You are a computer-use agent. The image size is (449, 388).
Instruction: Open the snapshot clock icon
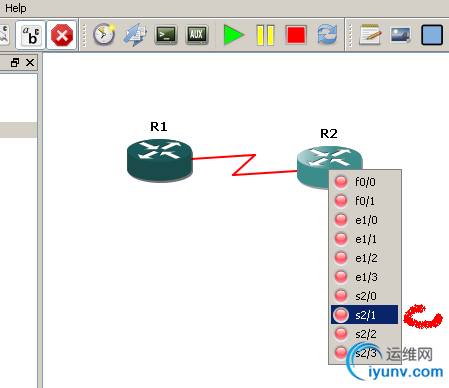pos(104,34)
